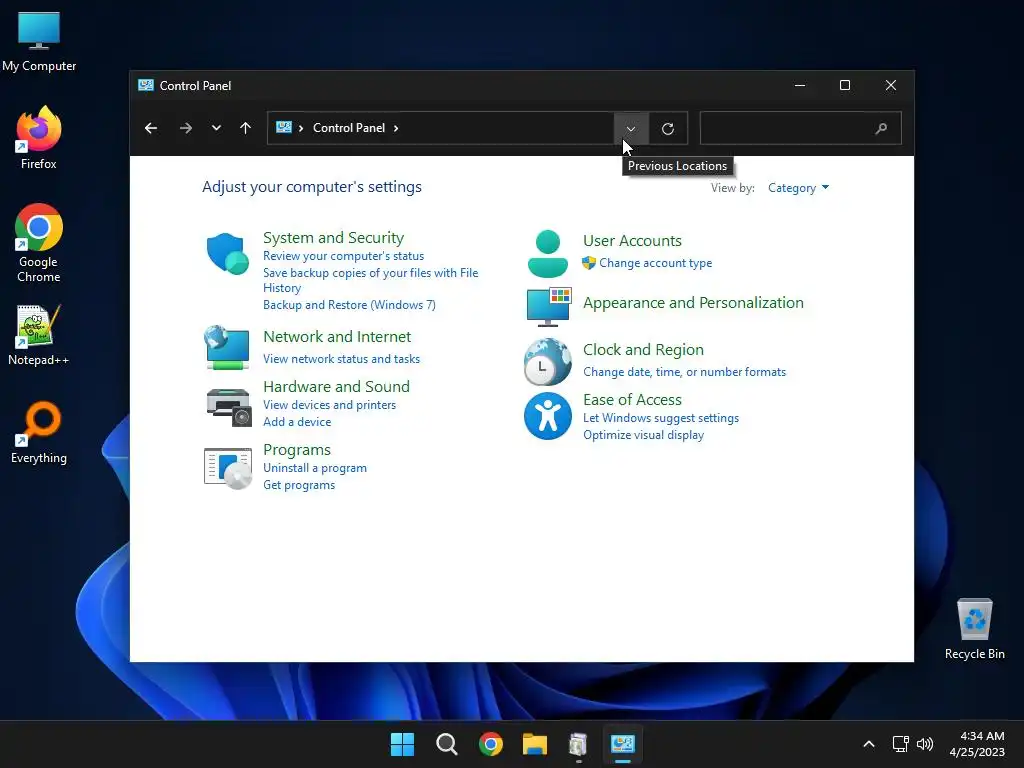Image resolution: width=1024 pixels, height=768 pixels.
Task: Click the Control Panel title bar icon
Action: (x=146, y=86)
